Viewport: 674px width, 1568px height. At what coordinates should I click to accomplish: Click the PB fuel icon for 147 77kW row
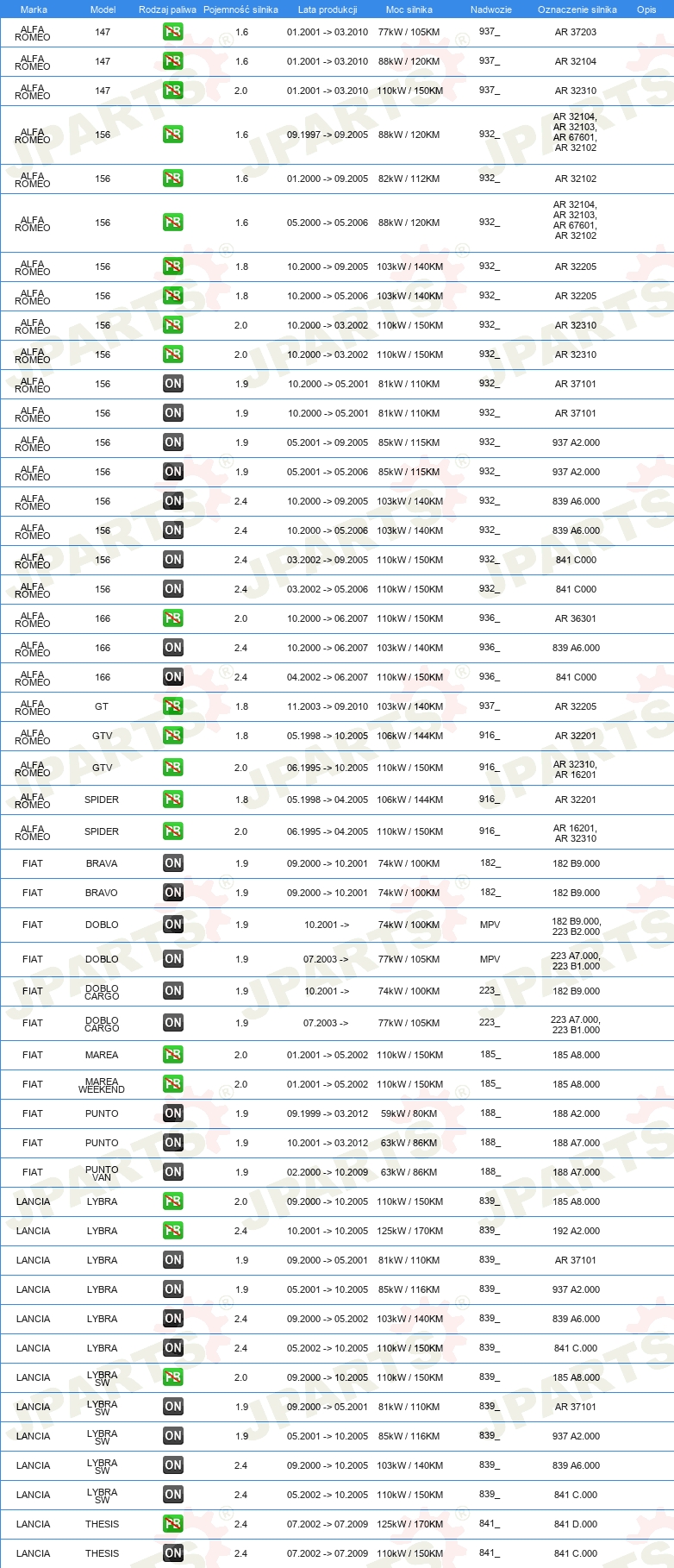(x=173, y=32)
